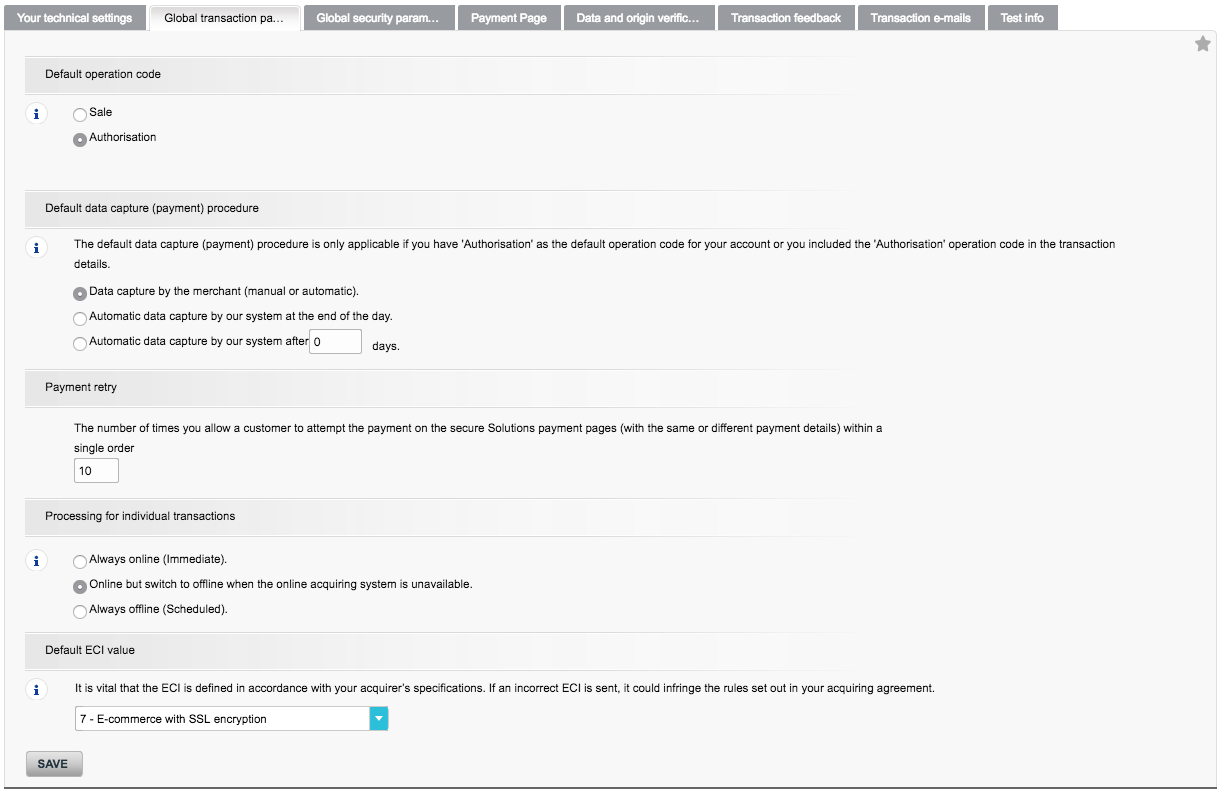
Task: Open the Data and origin verification tab
Action: click(639, 17)
